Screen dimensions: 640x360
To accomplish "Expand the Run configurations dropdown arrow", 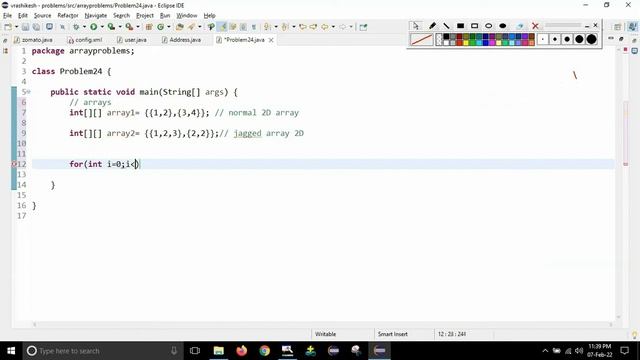I will (x=102, y=27).
